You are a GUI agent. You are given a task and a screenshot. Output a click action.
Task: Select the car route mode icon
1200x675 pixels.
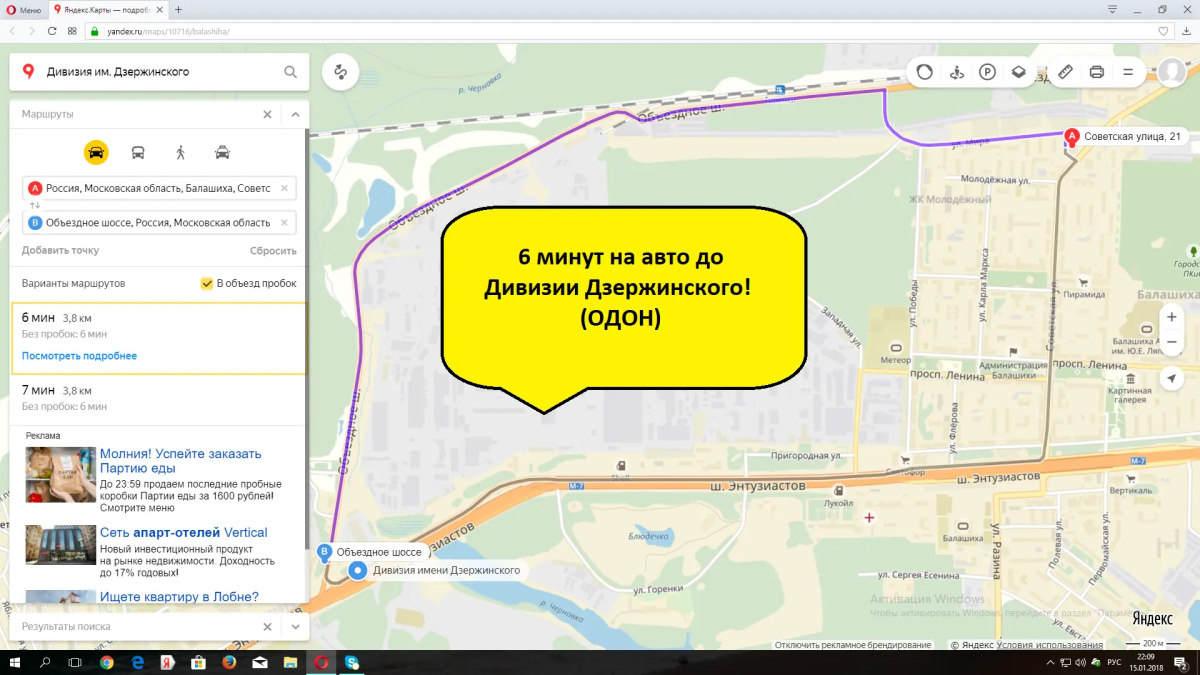(96, 152)
